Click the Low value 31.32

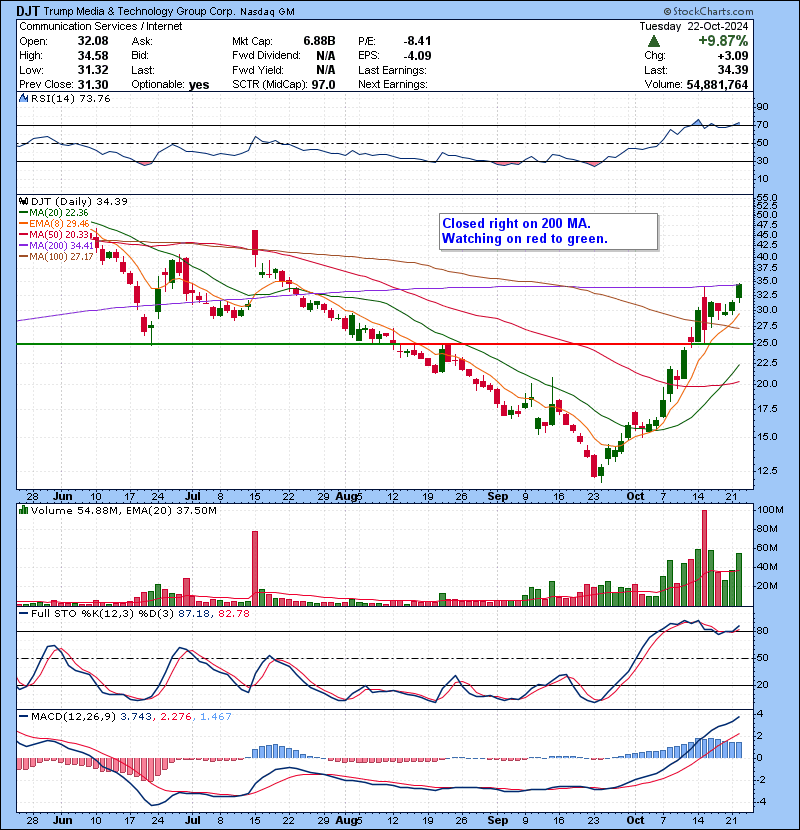93,70
